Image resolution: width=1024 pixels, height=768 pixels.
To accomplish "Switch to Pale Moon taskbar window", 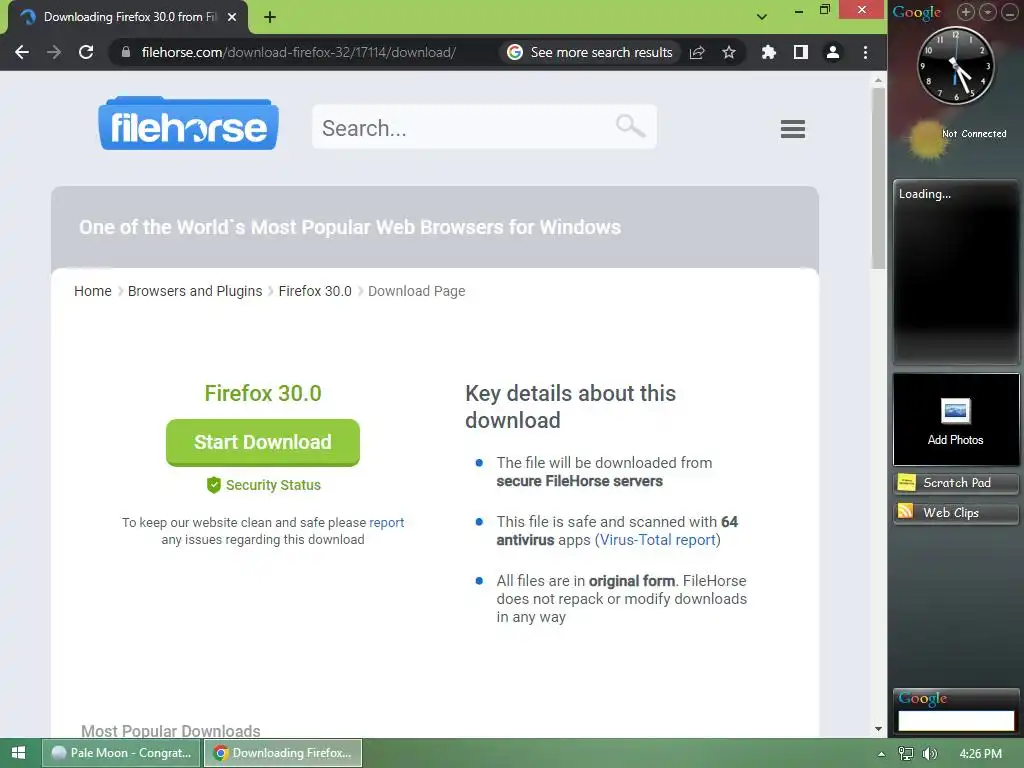I will pos(121,753).
